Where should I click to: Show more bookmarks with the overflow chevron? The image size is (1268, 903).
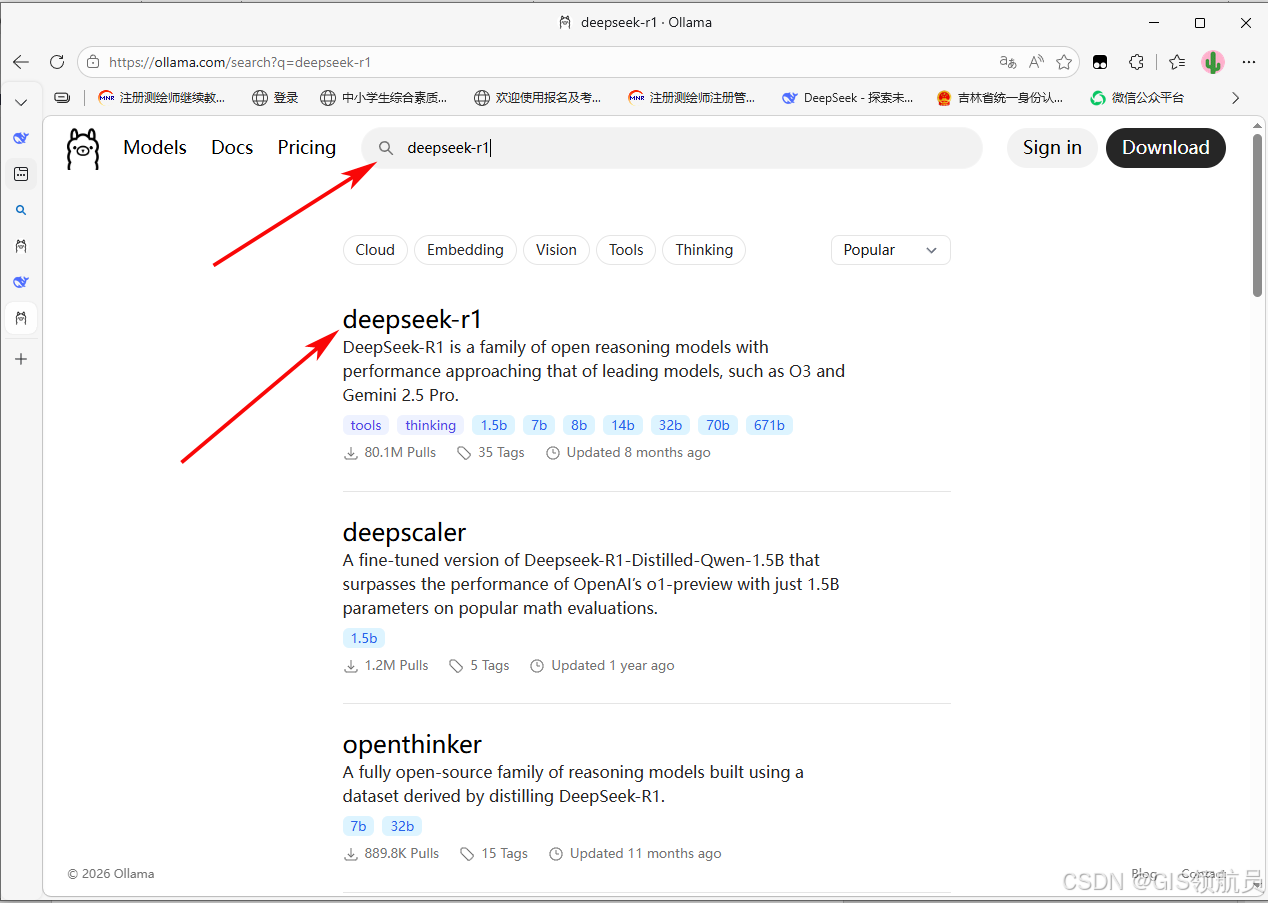tap(1235, 98)
